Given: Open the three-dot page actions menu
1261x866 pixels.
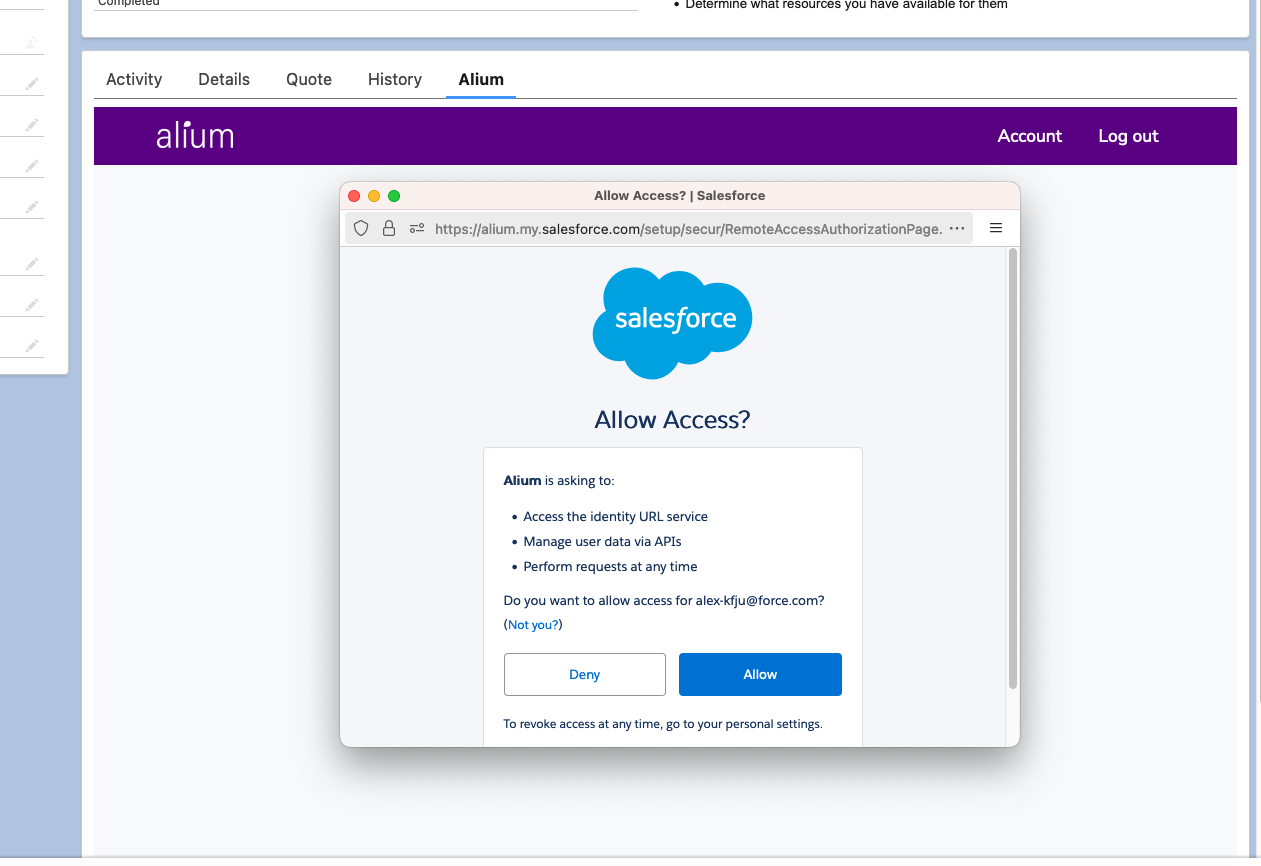Looking at the screenshot, I should click(x=957, y=228).
